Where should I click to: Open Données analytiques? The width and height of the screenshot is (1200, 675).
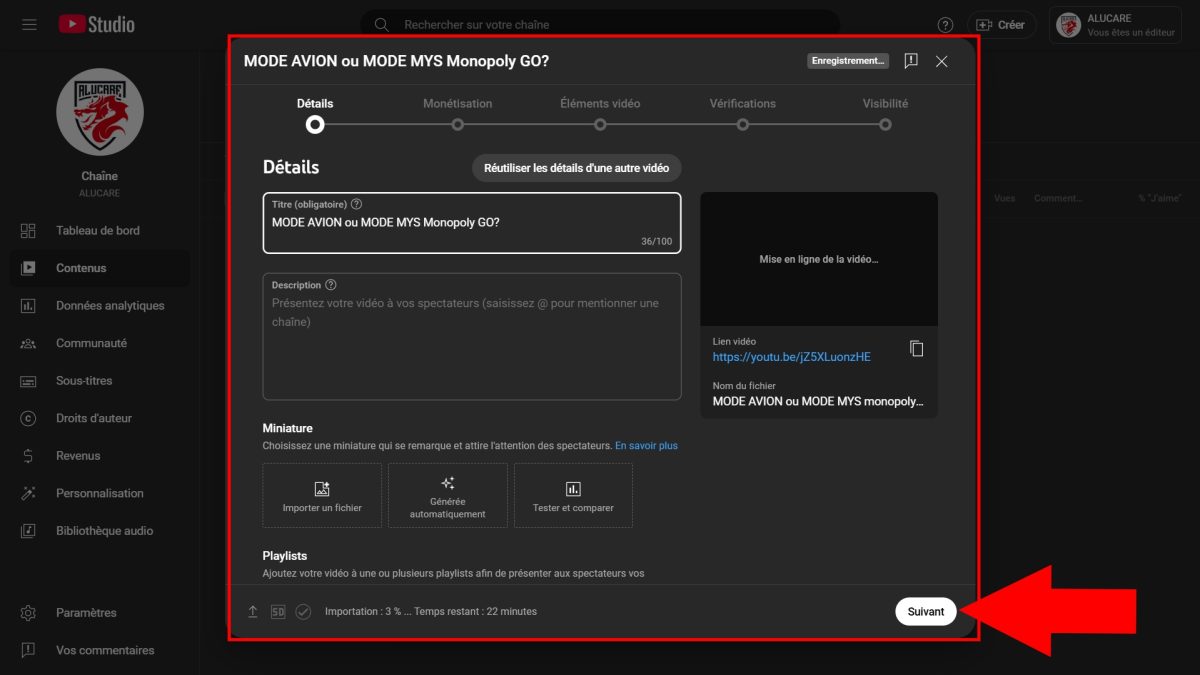click(110, 305)
